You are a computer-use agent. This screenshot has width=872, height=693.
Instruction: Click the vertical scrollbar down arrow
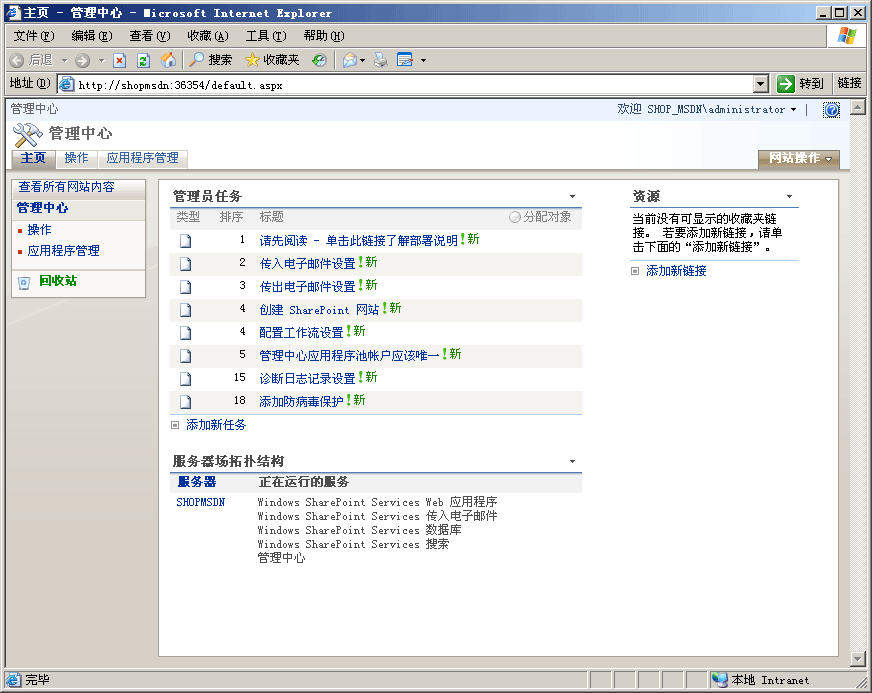coord(858,660)
